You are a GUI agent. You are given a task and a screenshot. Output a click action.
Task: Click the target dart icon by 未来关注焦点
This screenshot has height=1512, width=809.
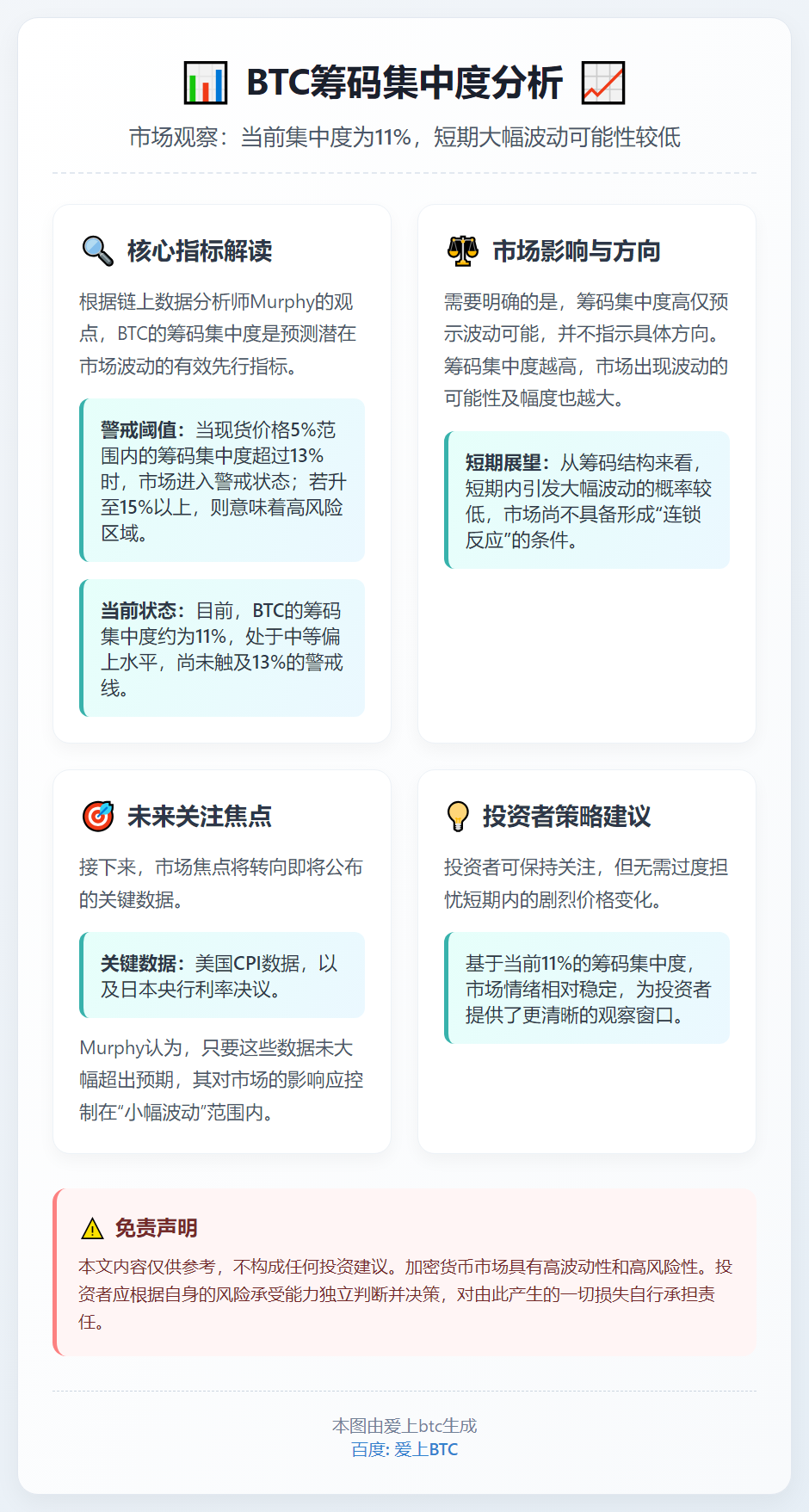(97, 816)
